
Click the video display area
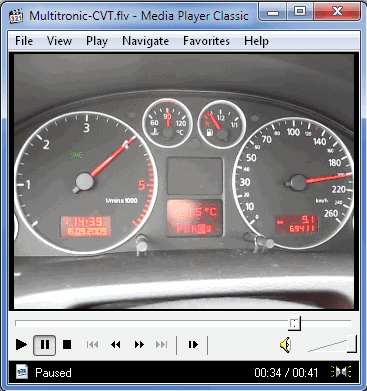tap(184, 181)
